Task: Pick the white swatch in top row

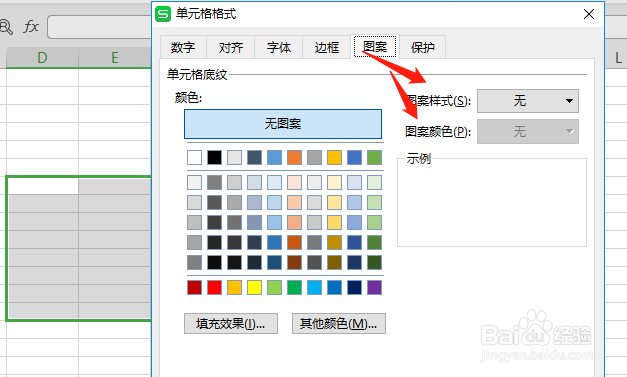Action: pos(194,158)
